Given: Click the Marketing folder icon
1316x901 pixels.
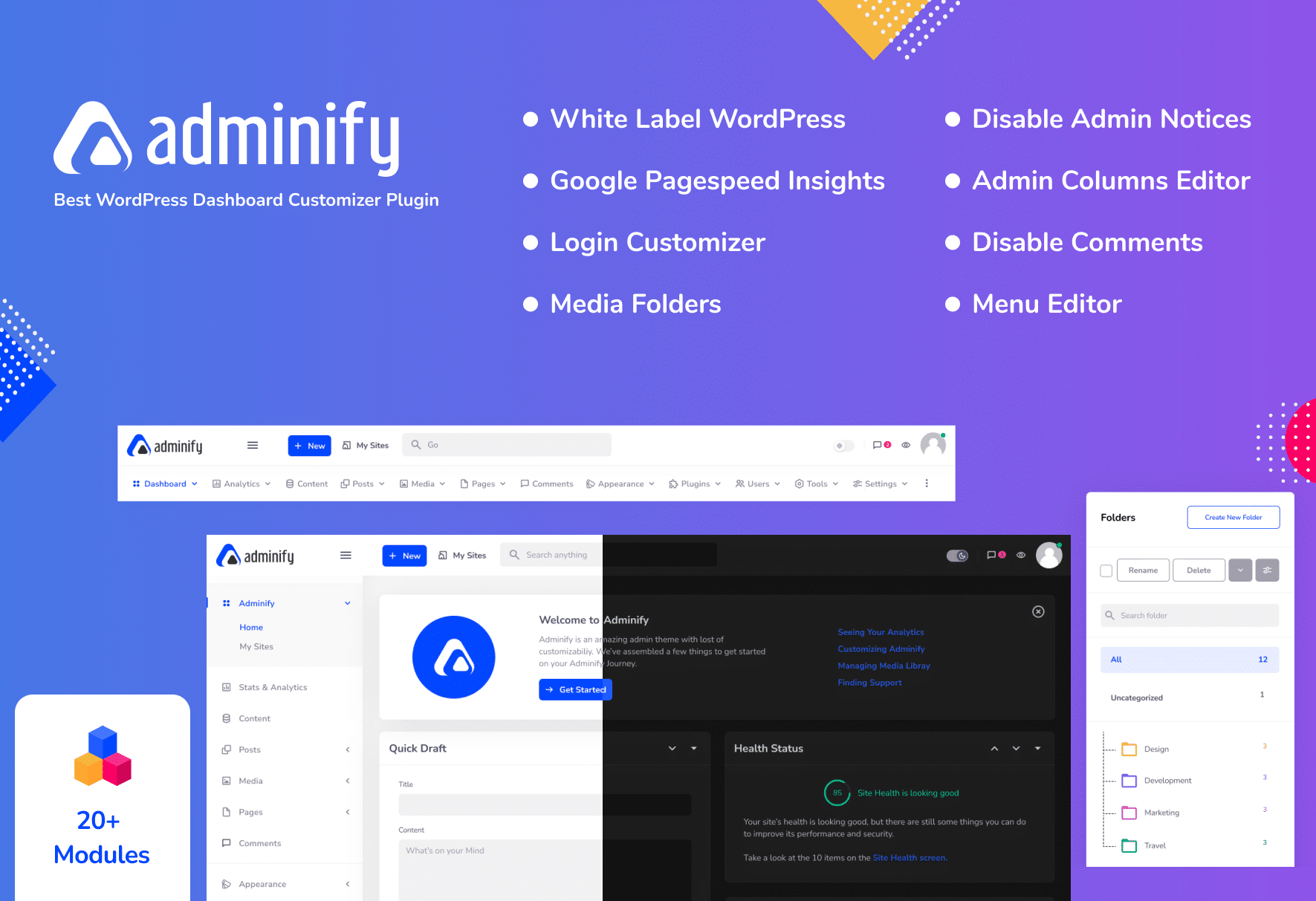Looking at the screenshot, I should pos(1129,813).
